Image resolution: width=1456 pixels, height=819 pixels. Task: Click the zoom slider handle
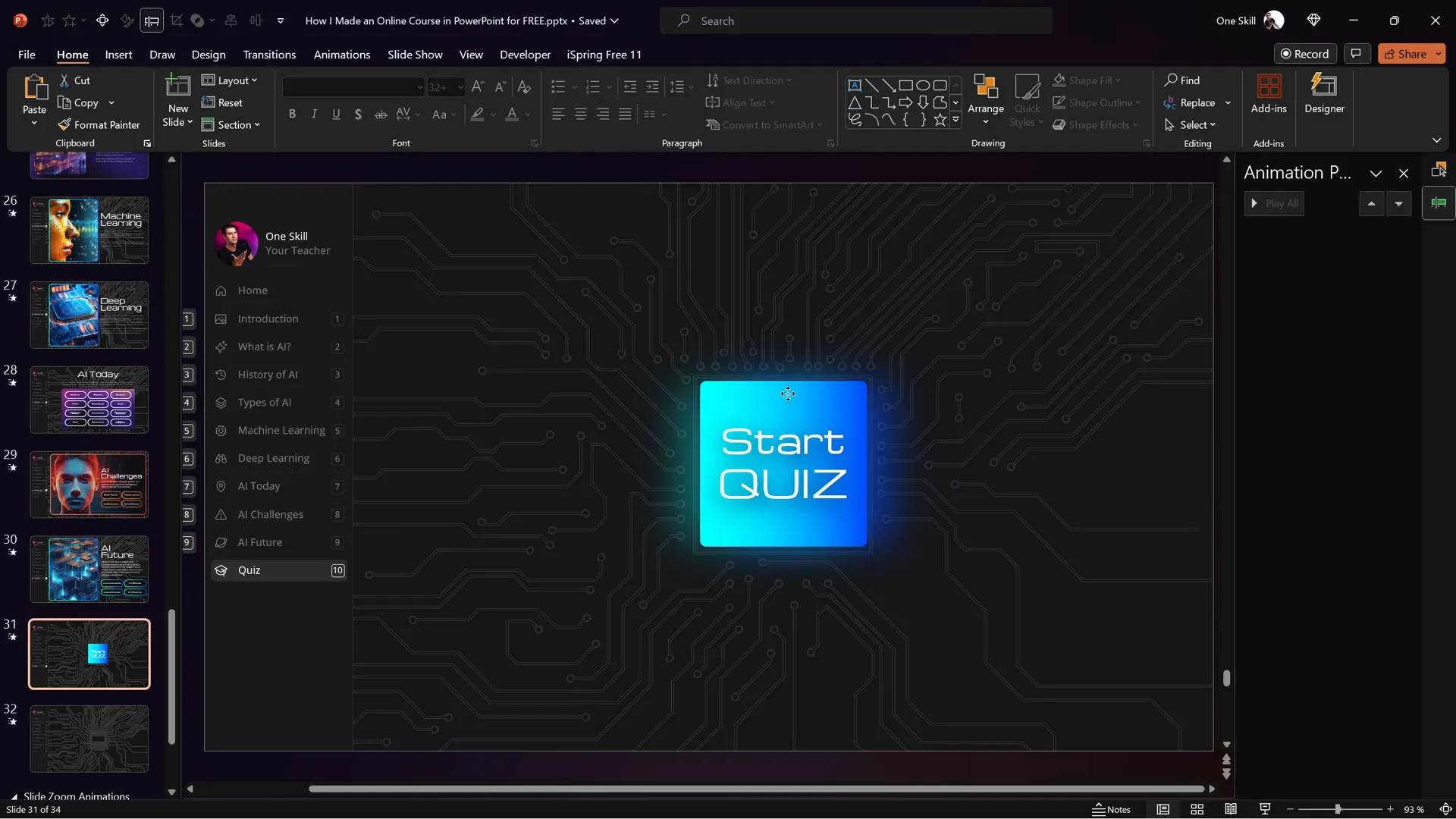coord(1338,809)
